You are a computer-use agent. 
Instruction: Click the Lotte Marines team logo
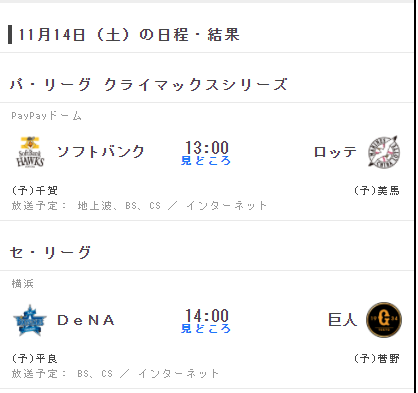pyautogui.click(x=384, y=152)
